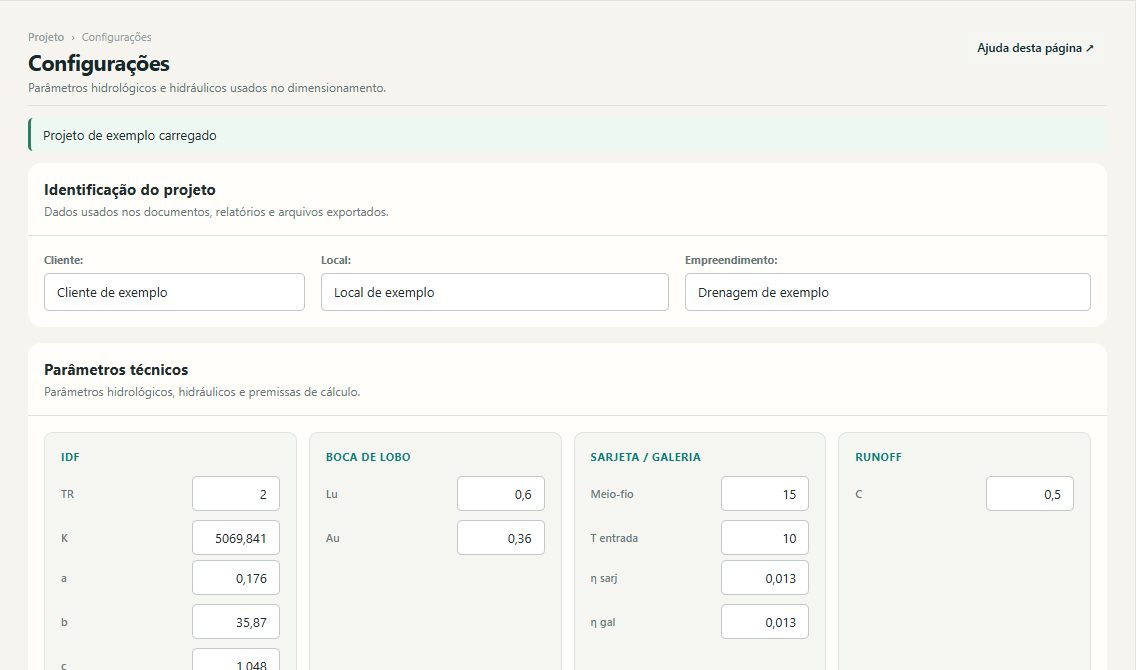
Task: Select the T entrada value field
Action: point(765,538)
